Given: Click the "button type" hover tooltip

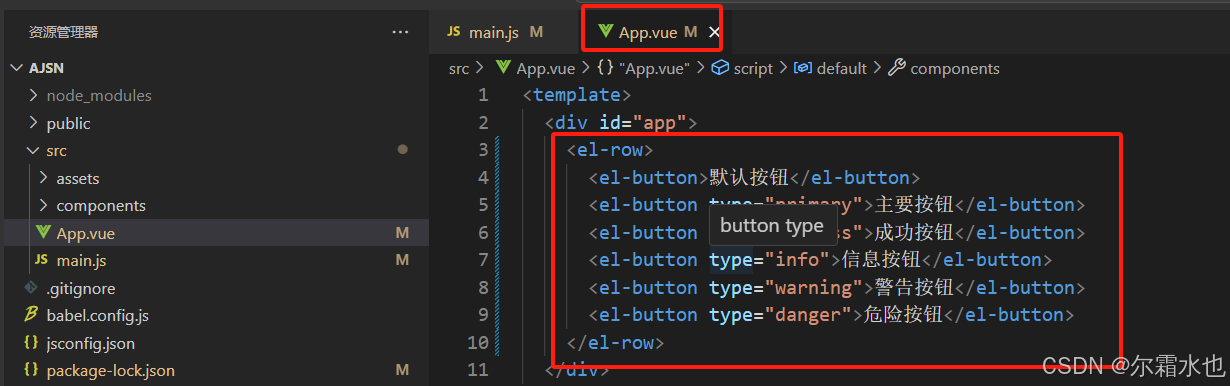Looking at the screenshot, I should (x=772, y=225).
